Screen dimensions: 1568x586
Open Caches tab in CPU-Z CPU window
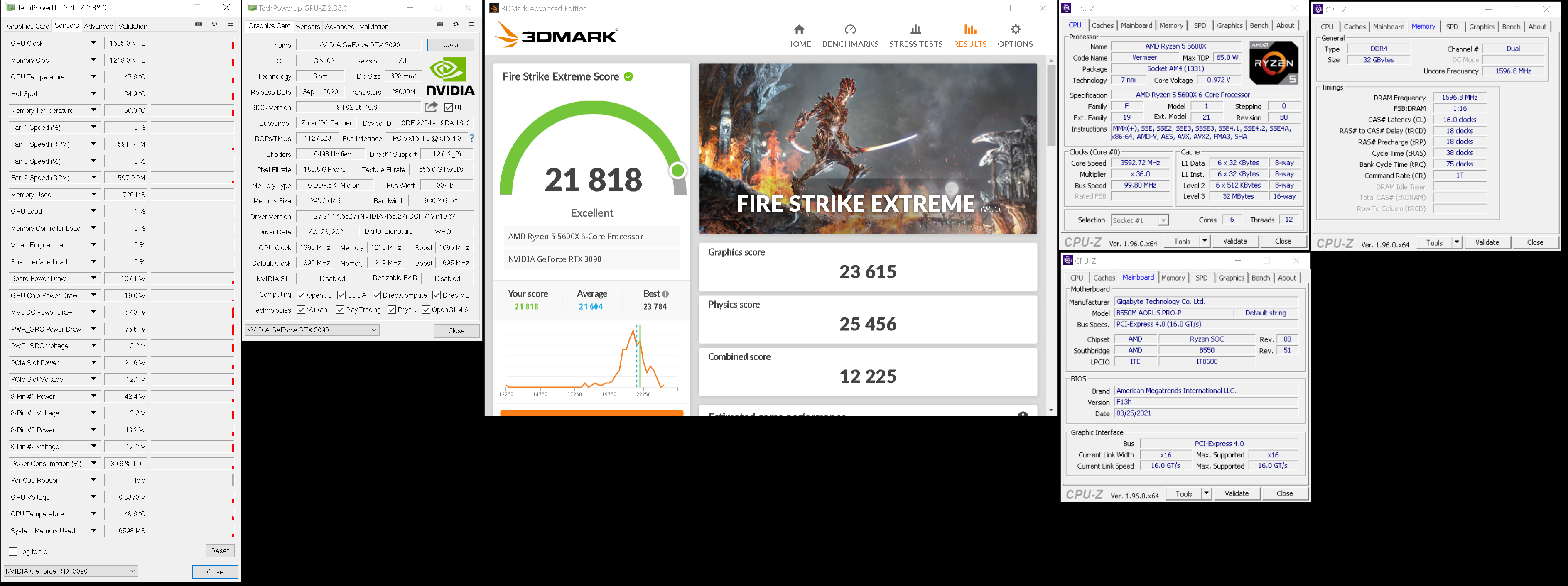point(1102,26)
